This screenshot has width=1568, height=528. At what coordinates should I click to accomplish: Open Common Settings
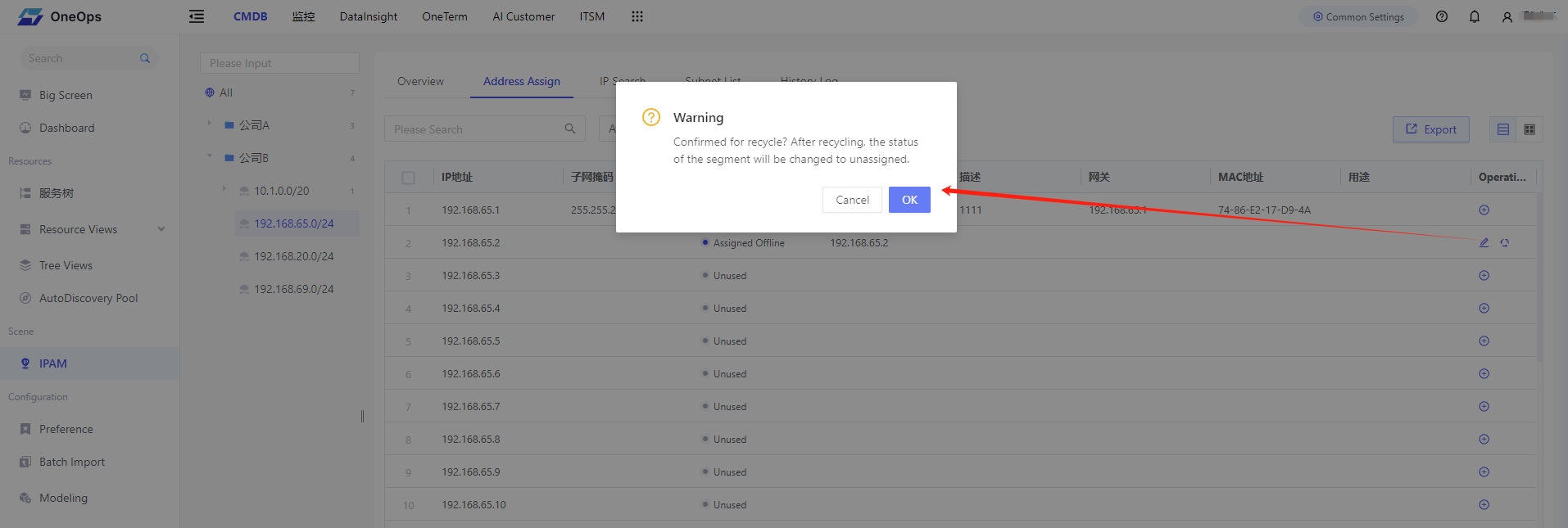1358,16
